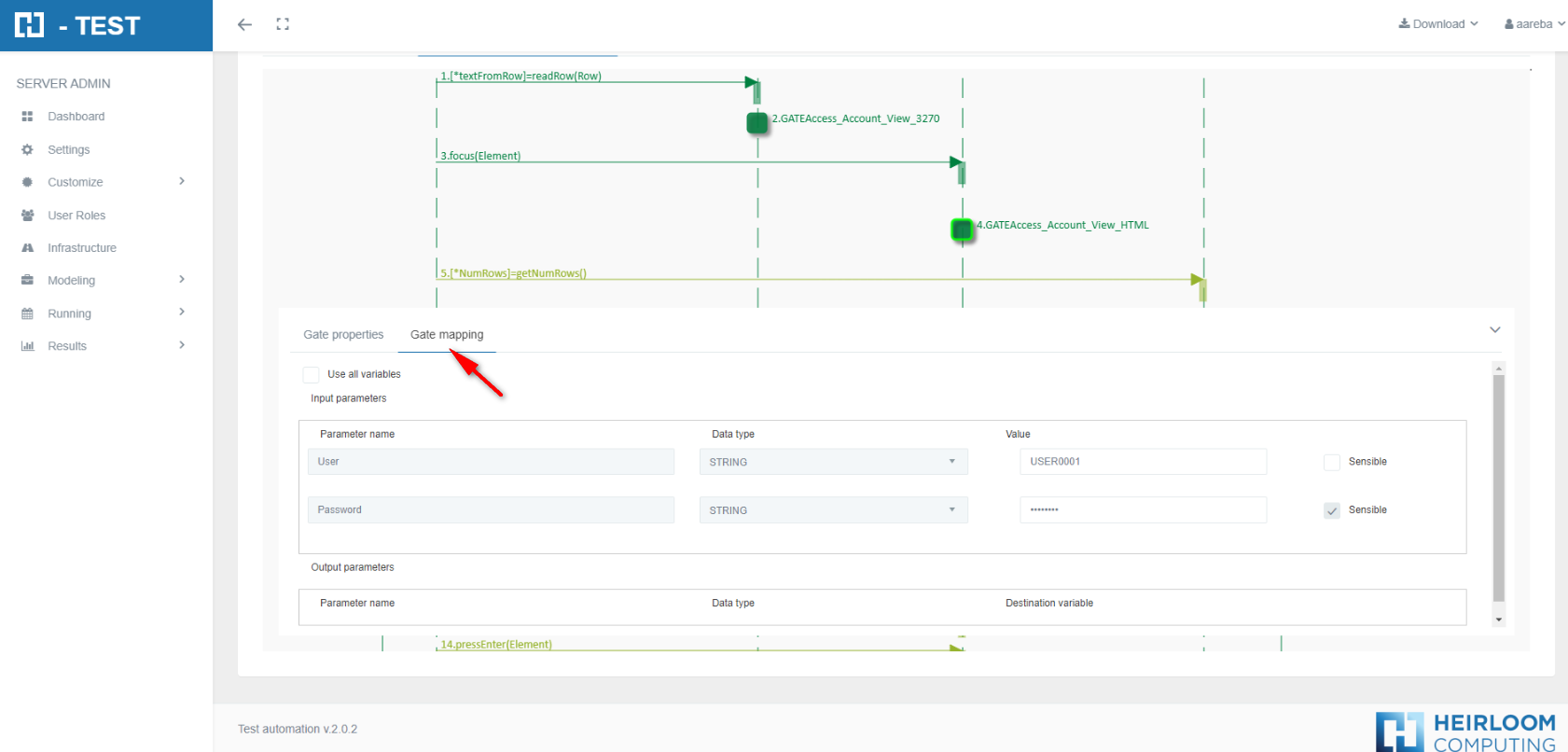Select the GATEAccess_Account_View_HTML gate node

pos(962,229)
